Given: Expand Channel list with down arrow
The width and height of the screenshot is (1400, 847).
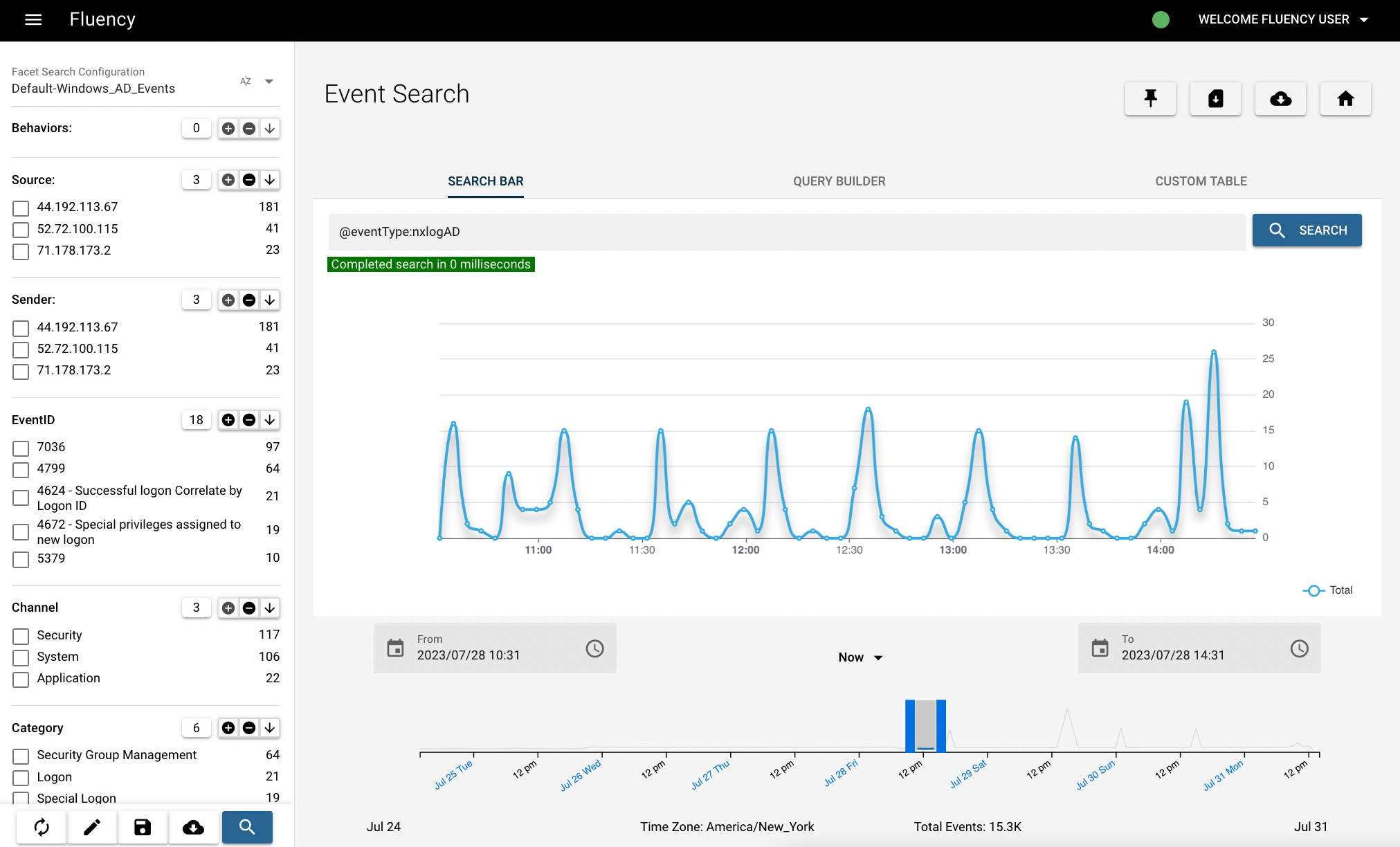Looking at the screenshot, I should click(x=270, y=608).
